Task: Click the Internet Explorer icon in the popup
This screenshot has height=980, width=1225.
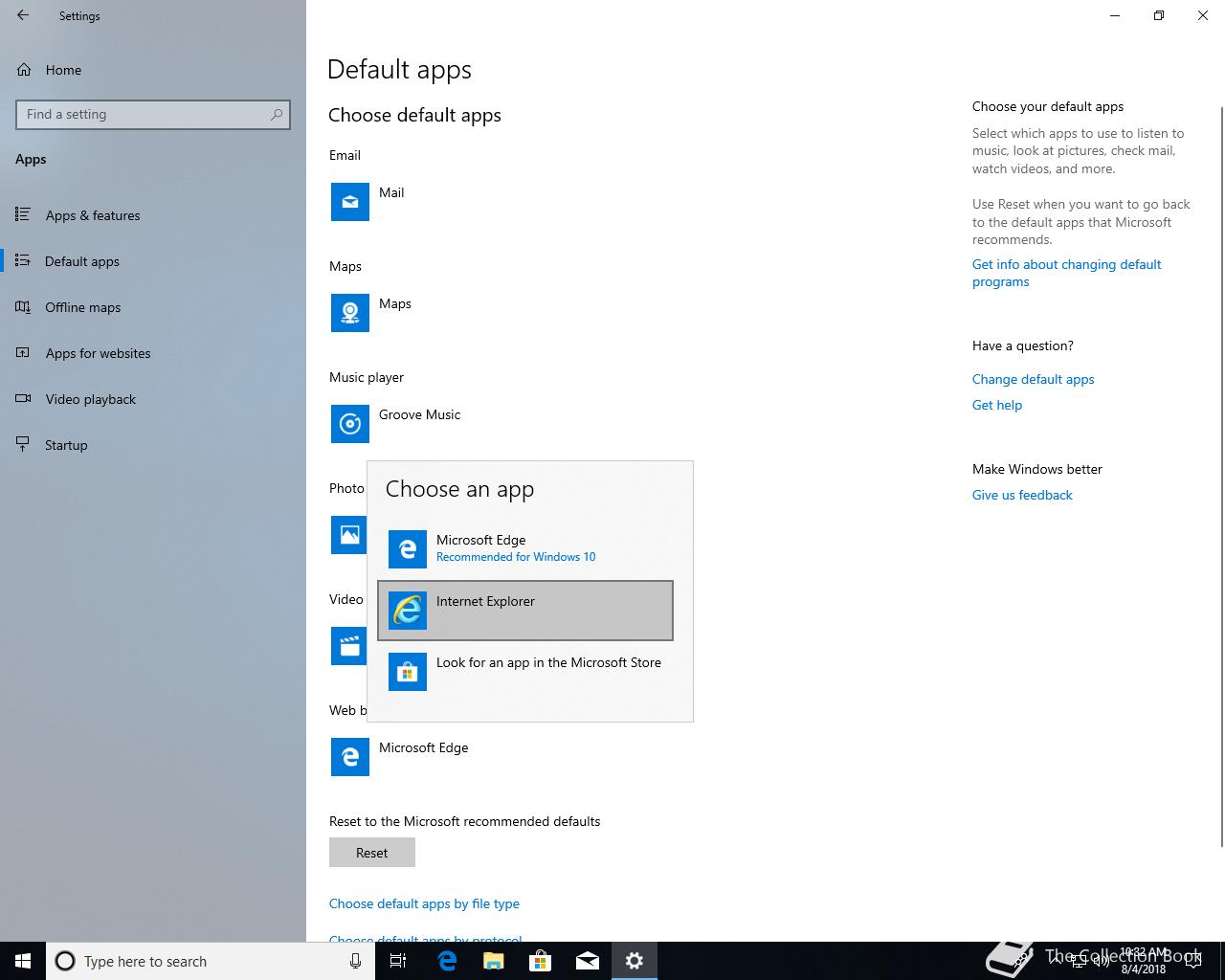Action: tap(408, 611)
